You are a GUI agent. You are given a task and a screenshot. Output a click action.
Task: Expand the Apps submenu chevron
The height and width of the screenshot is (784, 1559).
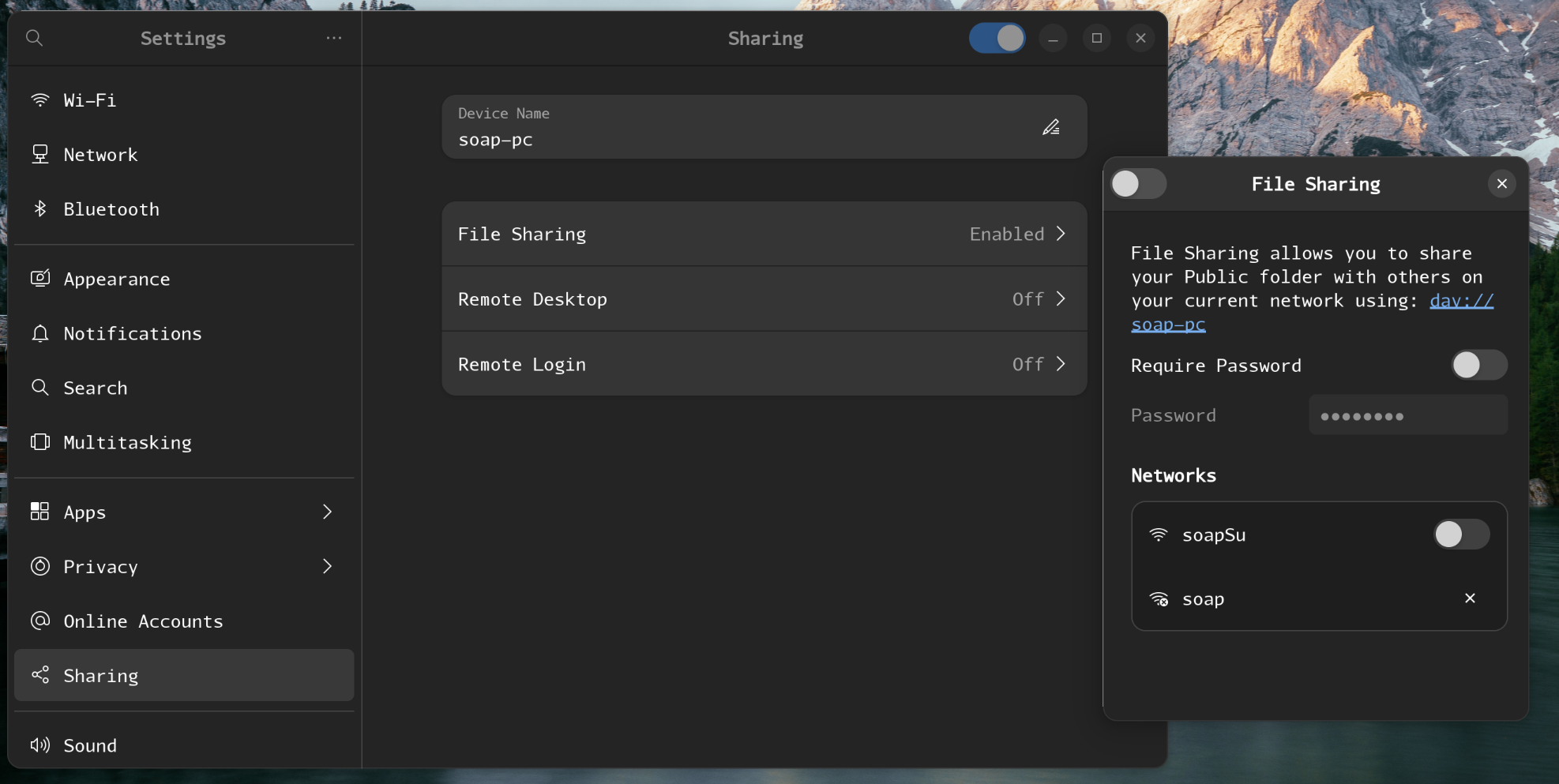[x=327, y=512]
